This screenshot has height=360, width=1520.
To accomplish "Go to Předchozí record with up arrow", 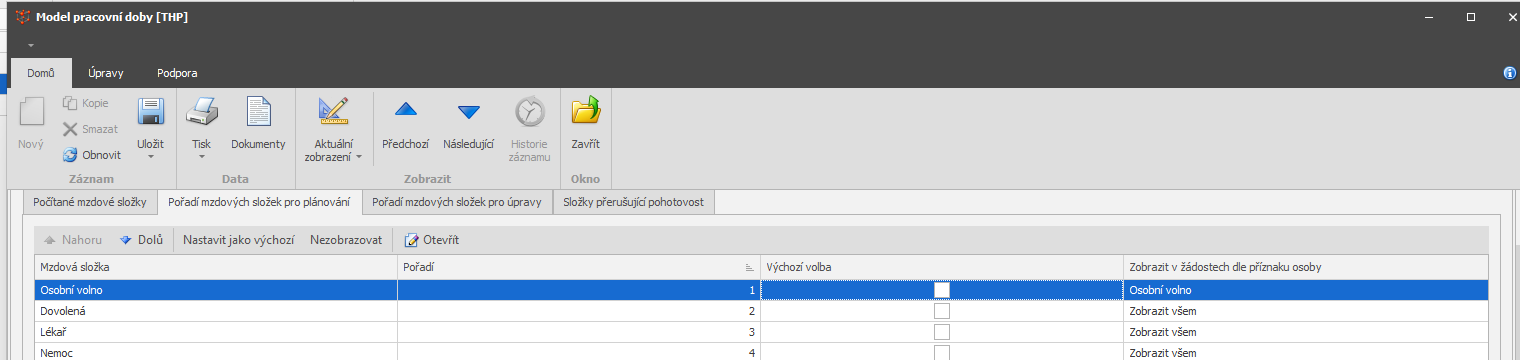I will (x=406, y=111).
